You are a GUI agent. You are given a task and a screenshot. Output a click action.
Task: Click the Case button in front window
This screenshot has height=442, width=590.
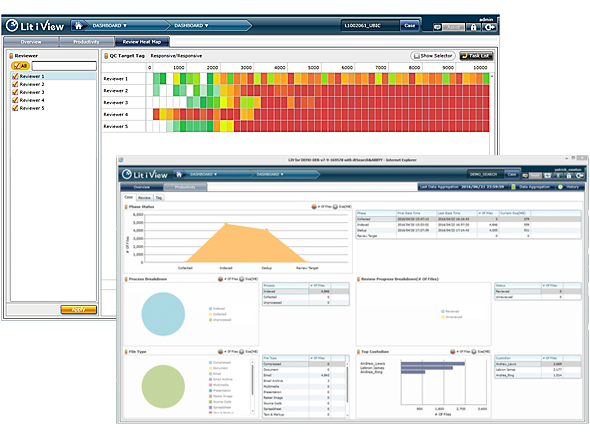click(512, 175)
